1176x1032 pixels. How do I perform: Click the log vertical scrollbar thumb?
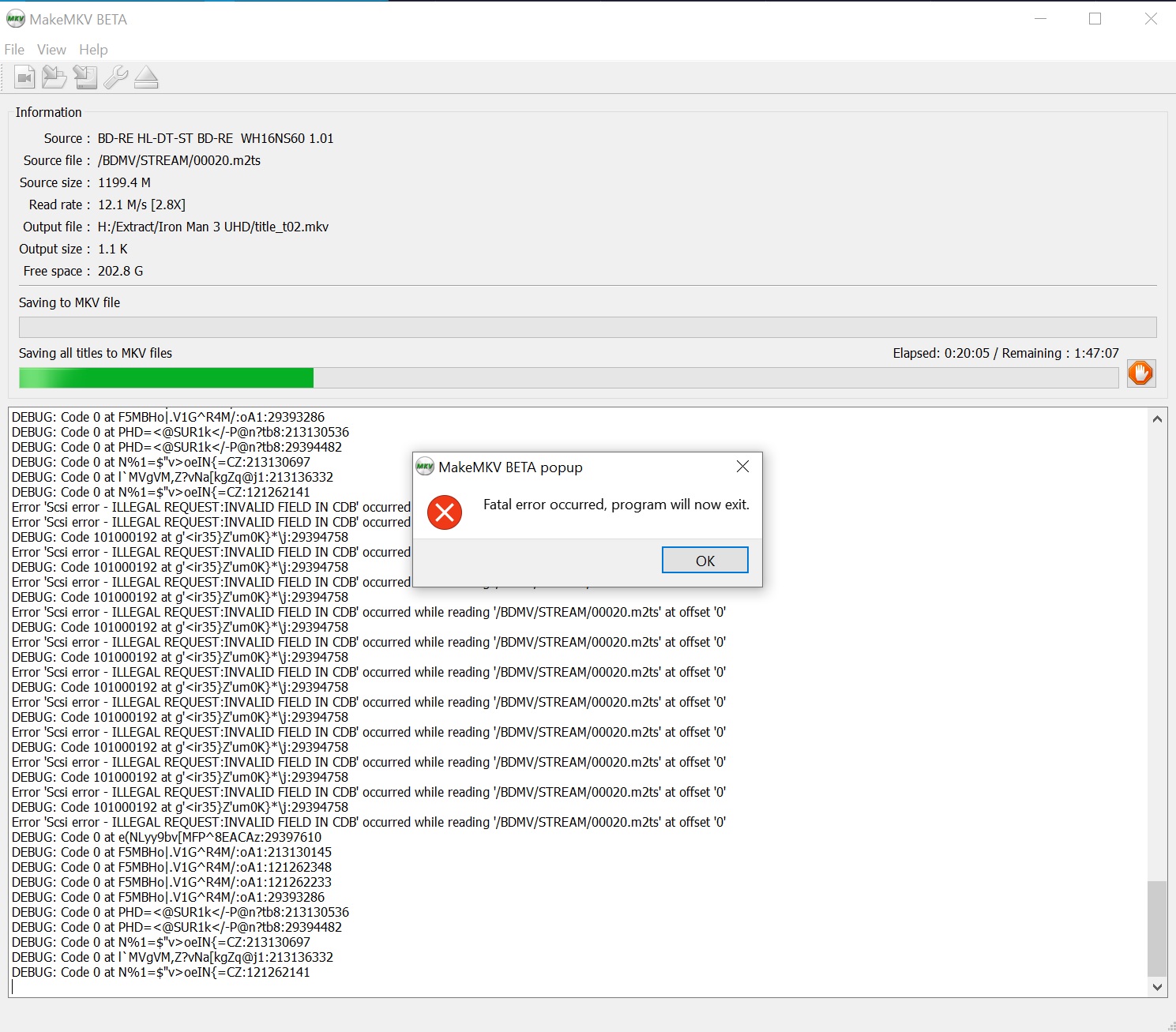coord(1157,929)
